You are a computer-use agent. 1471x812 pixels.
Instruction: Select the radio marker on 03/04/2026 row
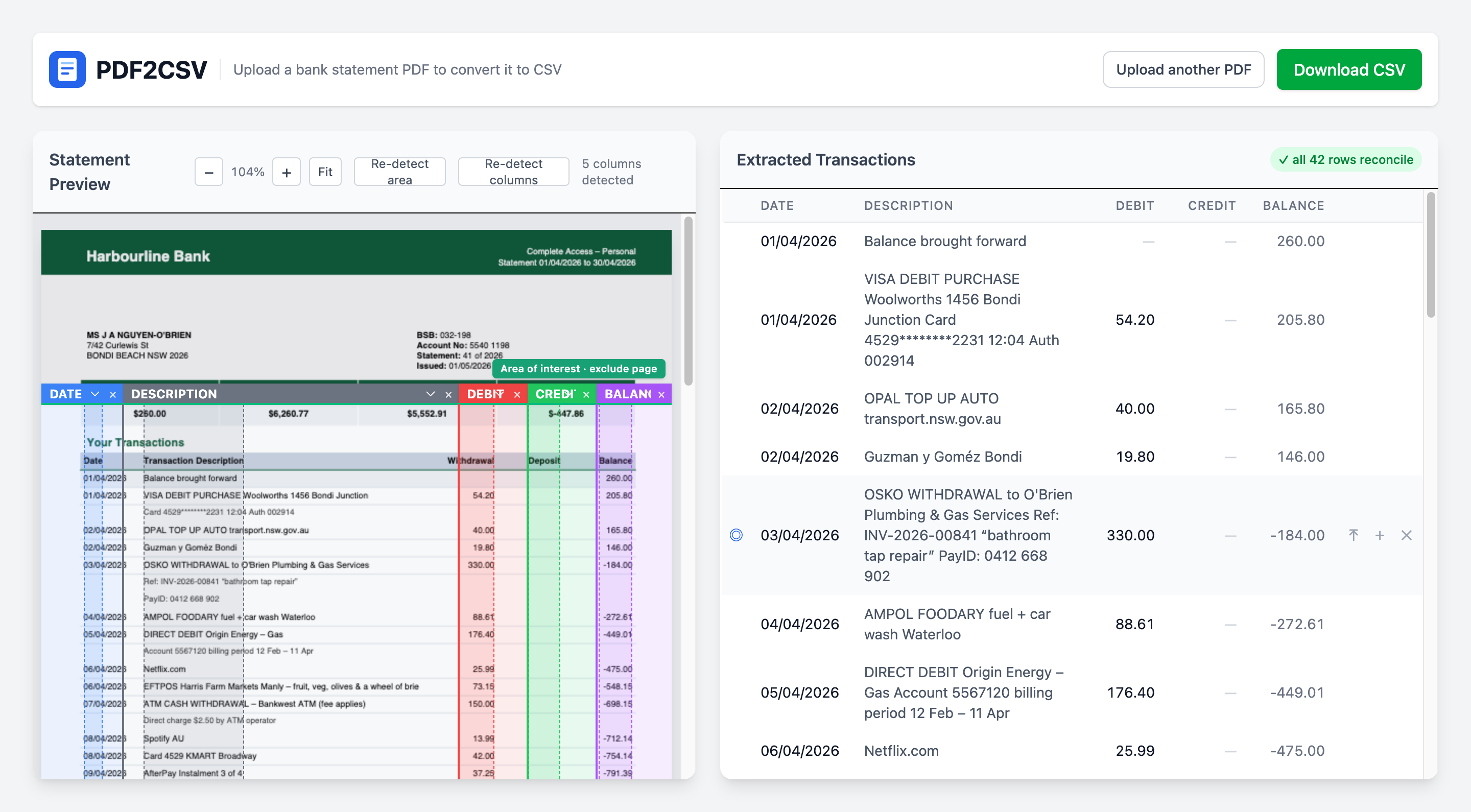click(736, 535)
